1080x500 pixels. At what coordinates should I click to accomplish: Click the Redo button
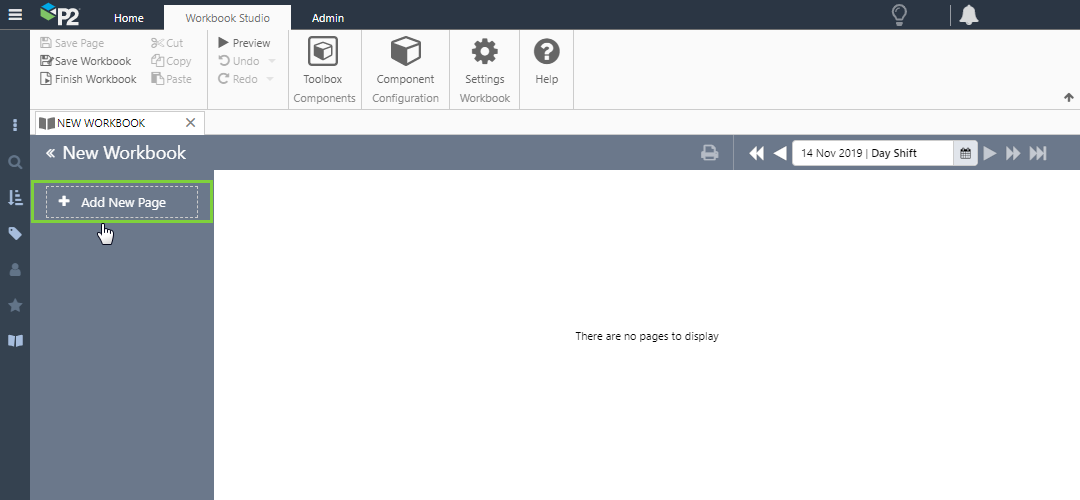[238, 79]
